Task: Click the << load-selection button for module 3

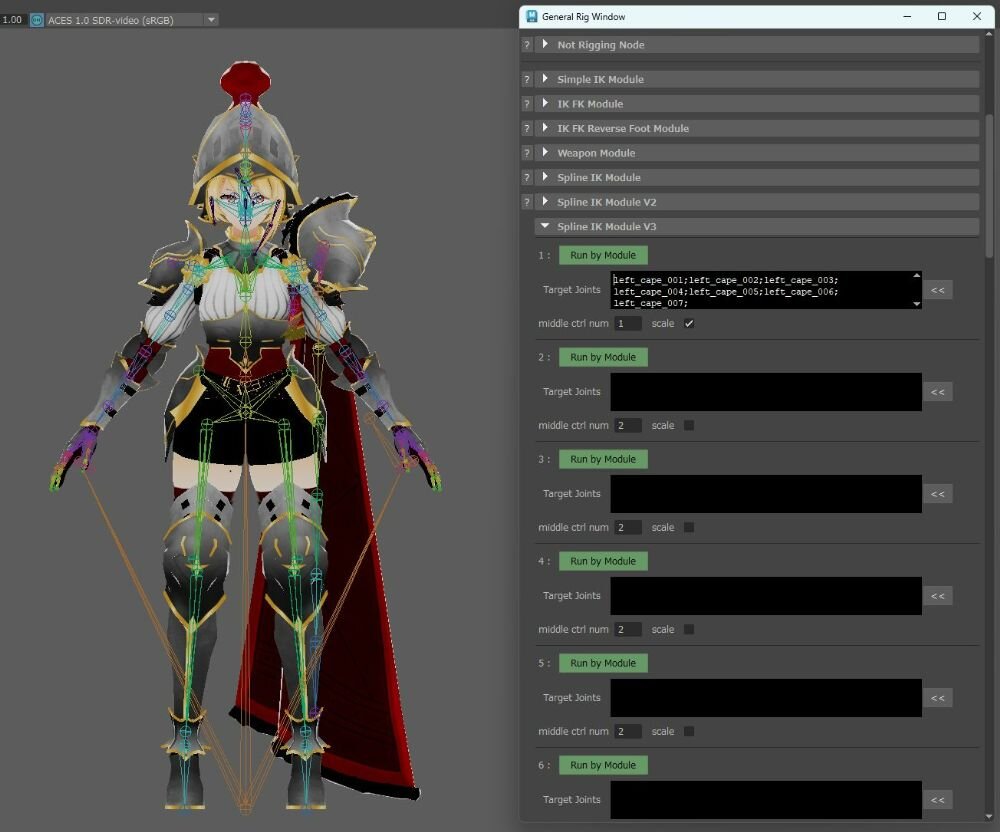Action: click(x=937, y=494)
